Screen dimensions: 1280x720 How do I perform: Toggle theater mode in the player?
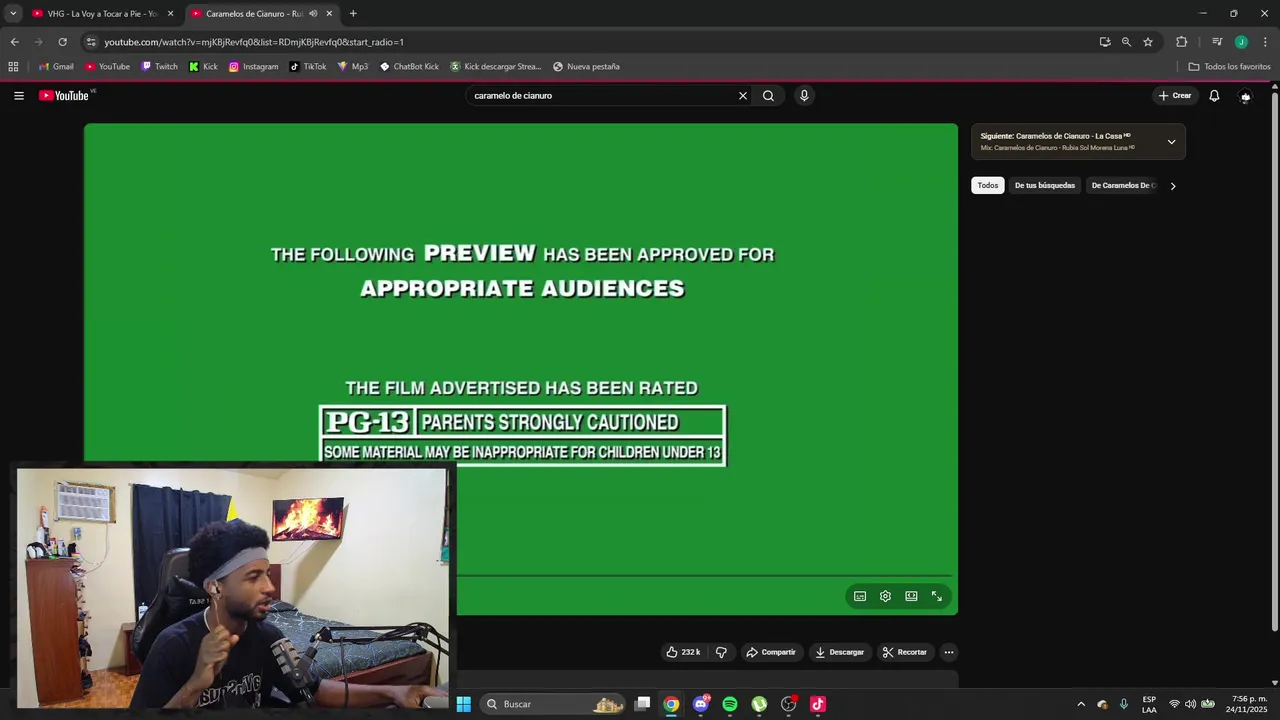click(x=911, y=596)
